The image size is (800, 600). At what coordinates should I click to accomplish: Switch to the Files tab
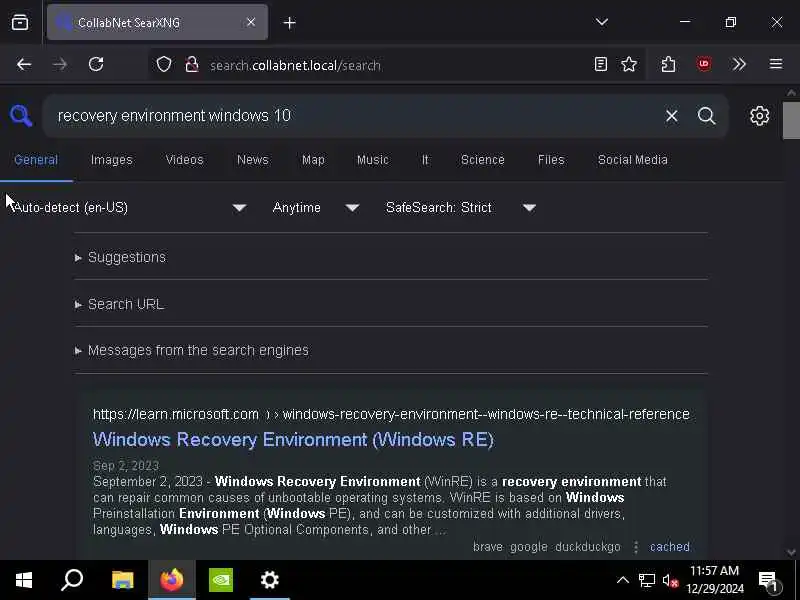551,160
